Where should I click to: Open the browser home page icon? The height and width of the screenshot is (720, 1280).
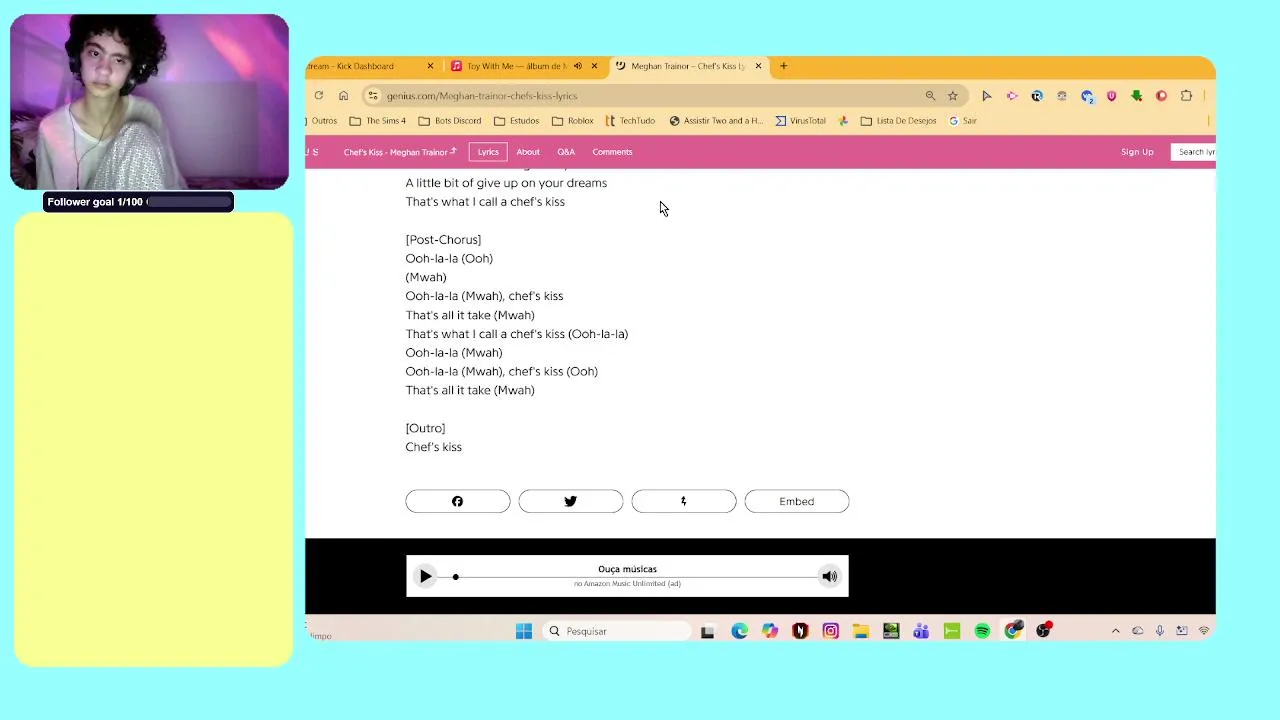(343, 96)
